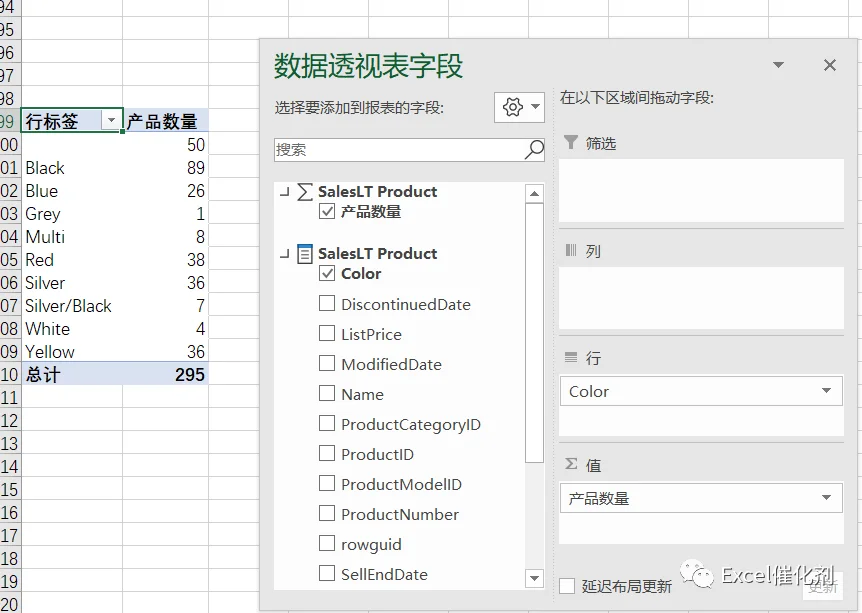Screen dimensions: 862x613
Task: Check the ProductCategoryID field
Action: coord(327,423)
